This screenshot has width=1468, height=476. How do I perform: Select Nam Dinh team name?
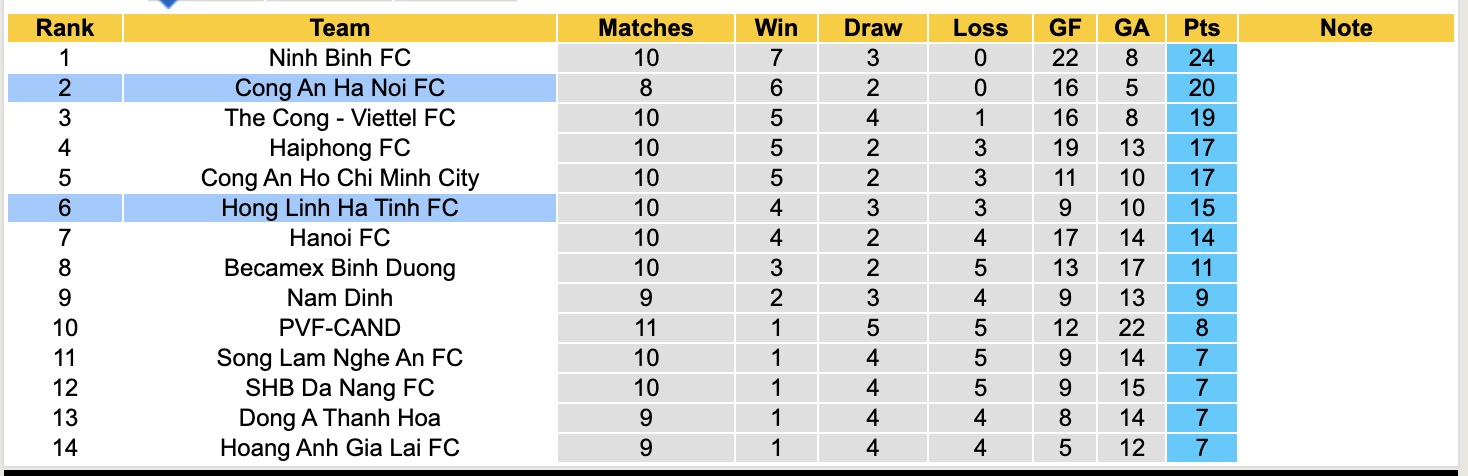pos(340,298)
